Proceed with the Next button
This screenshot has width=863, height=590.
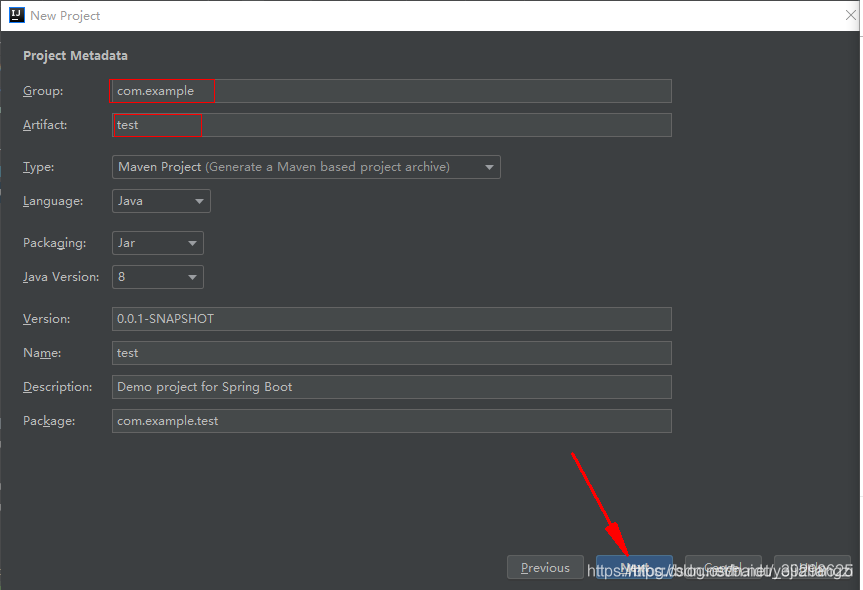click(x=634, y=567)
